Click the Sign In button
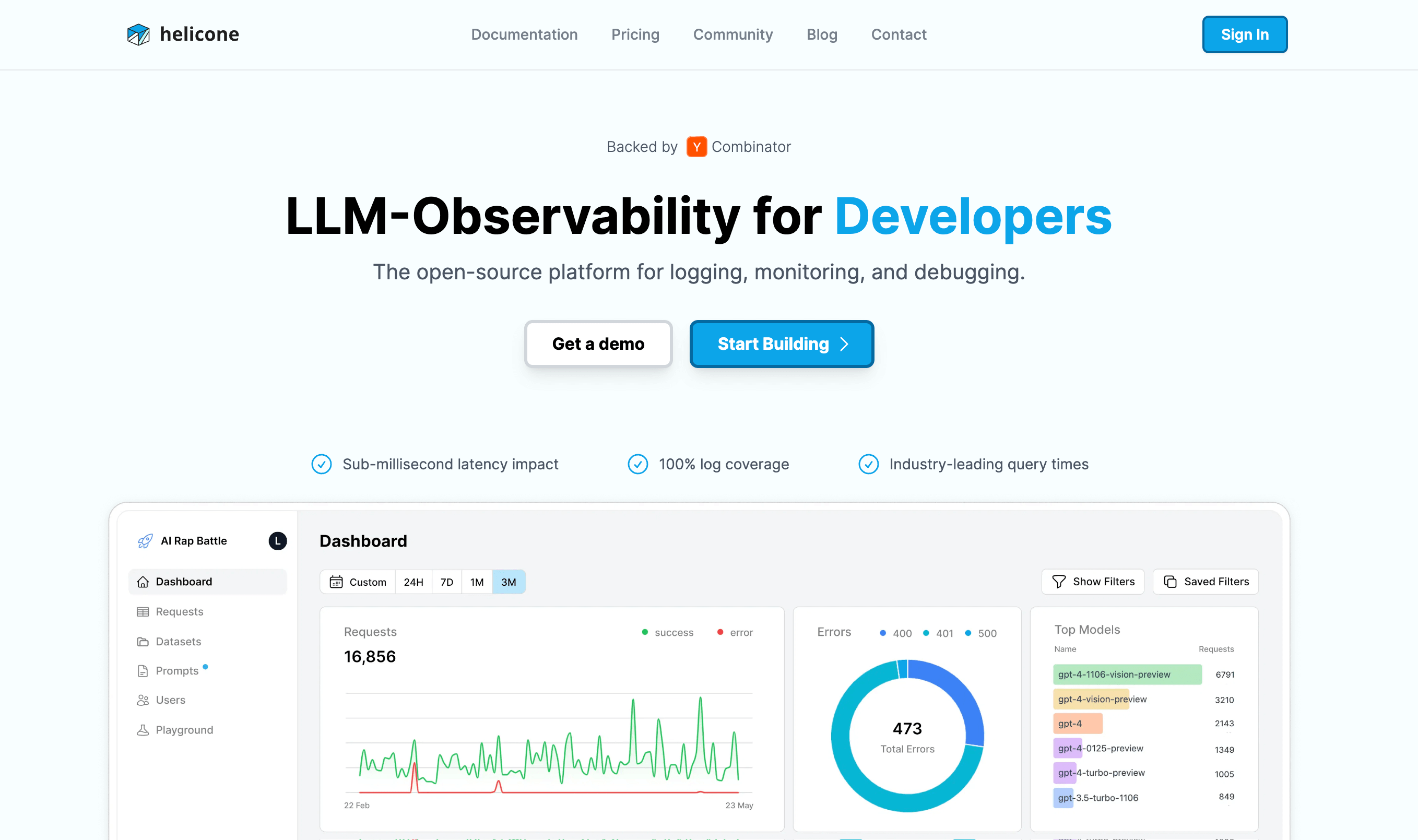 [1245, 34]
